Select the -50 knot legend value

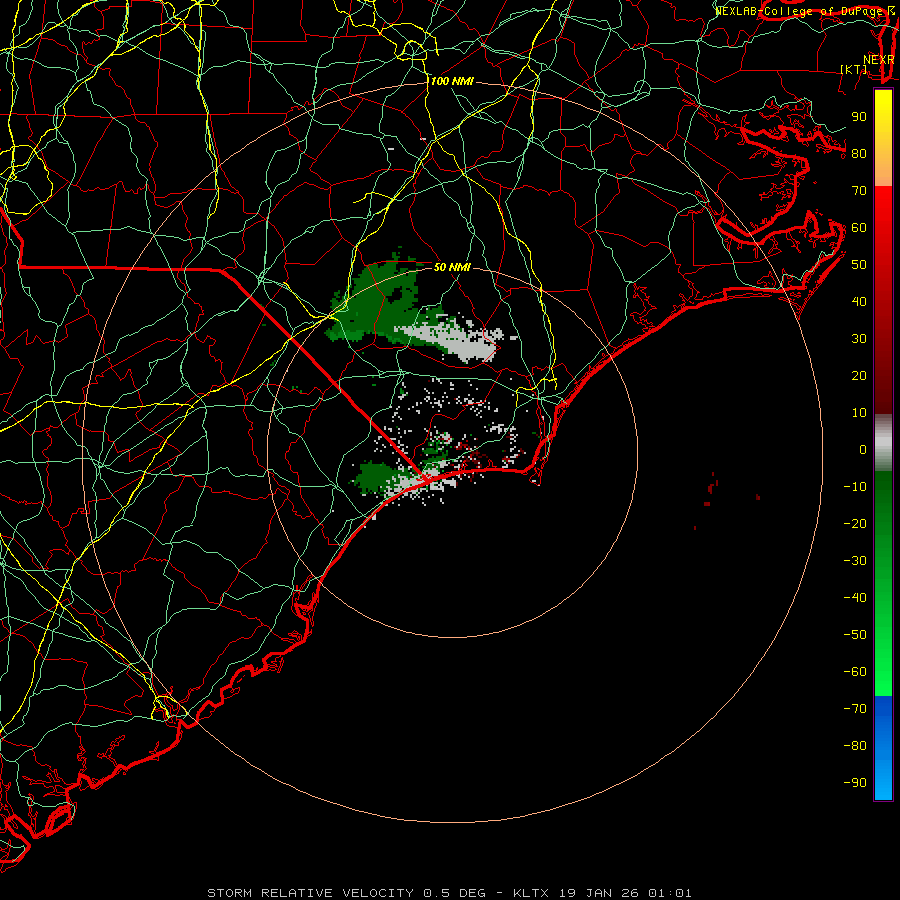pyautogui.click(x=855, y=635)
